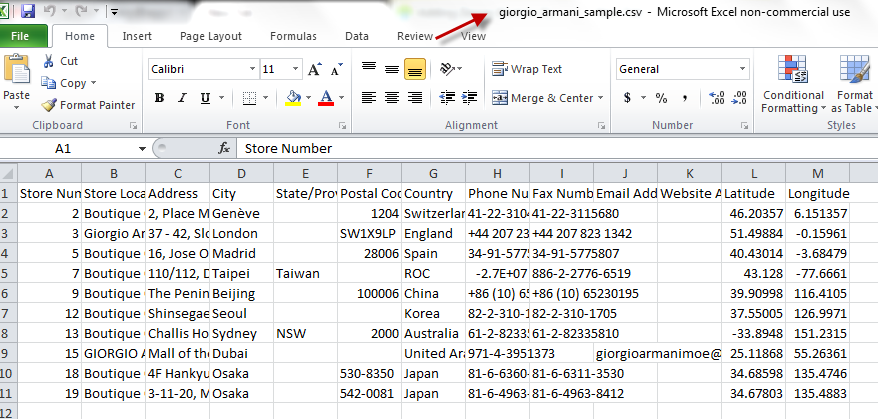Increase font size with Grow Font icon
The width and height of the screenshot is (878, 419).
pyautogui.click(x=314, y=69)
